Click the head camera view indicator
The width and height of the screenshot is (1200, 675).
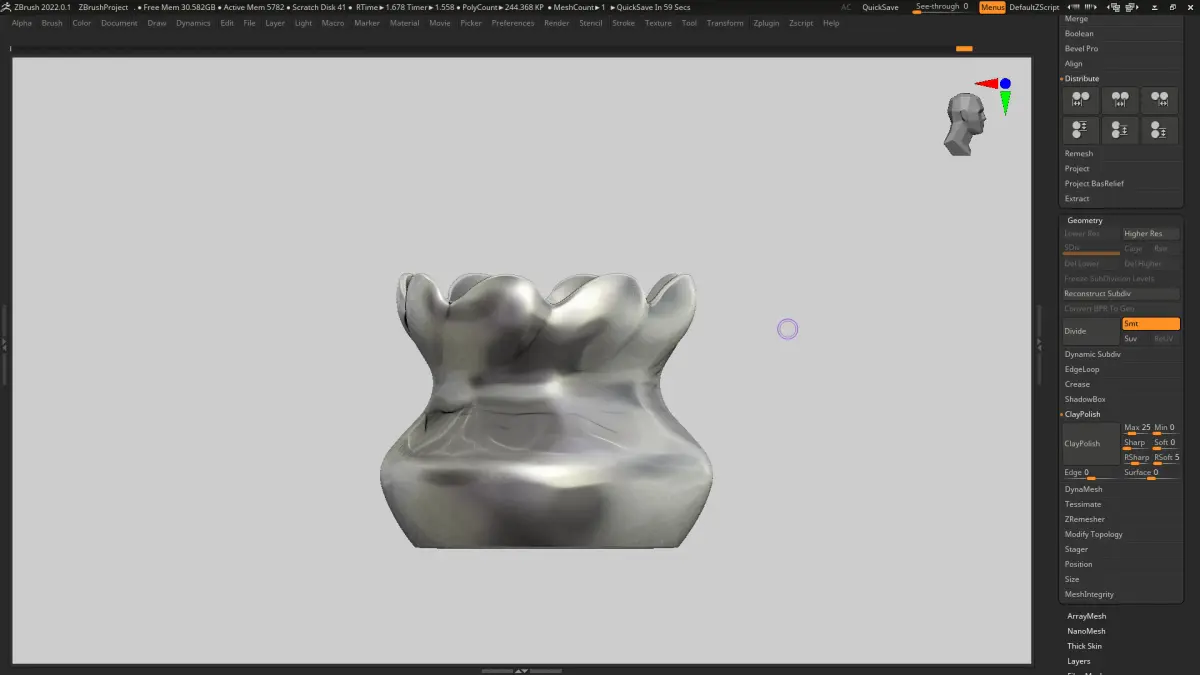(x=966, y=124)
